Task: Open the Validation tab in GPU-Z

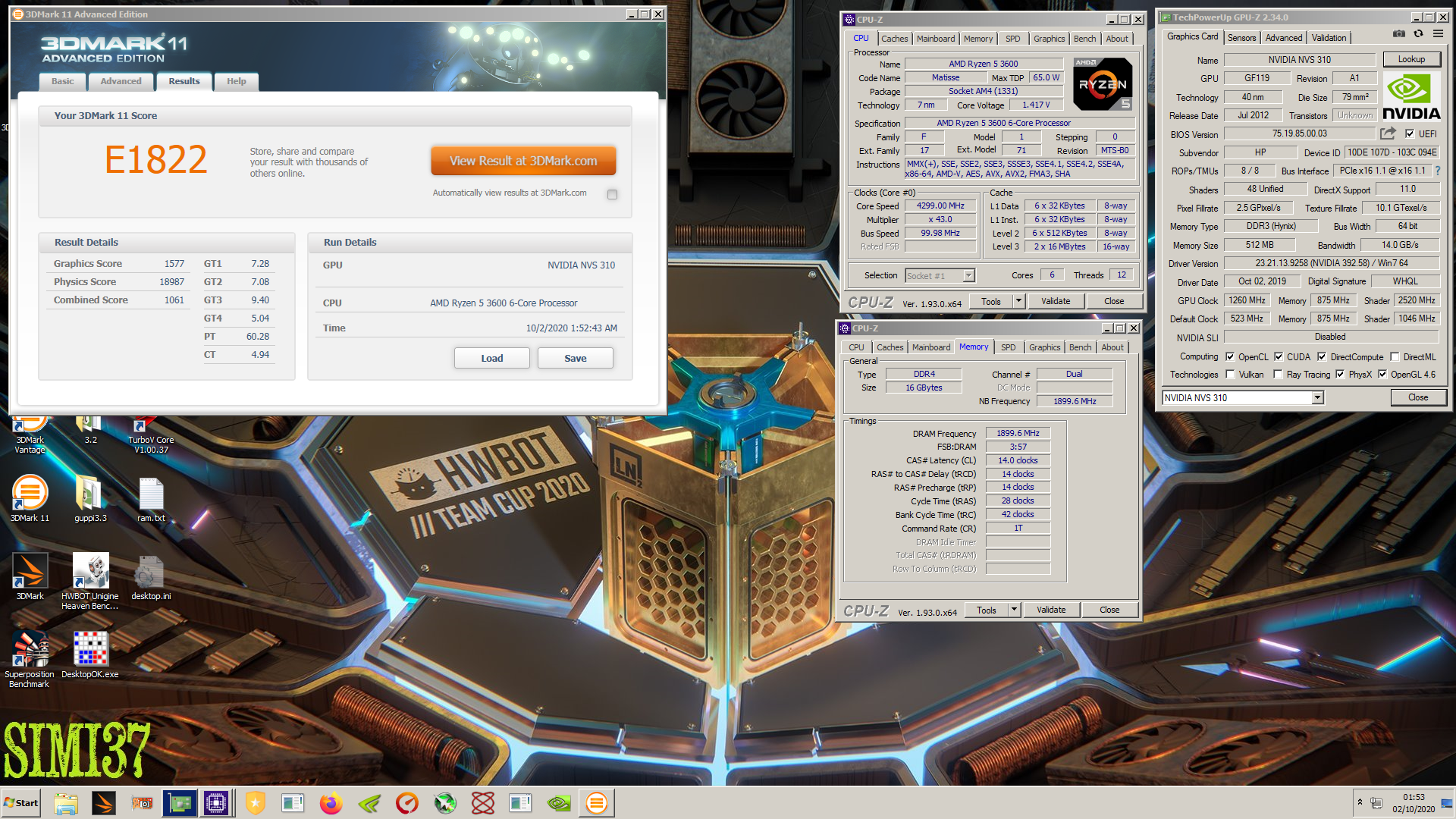Action: (1329, 38)
